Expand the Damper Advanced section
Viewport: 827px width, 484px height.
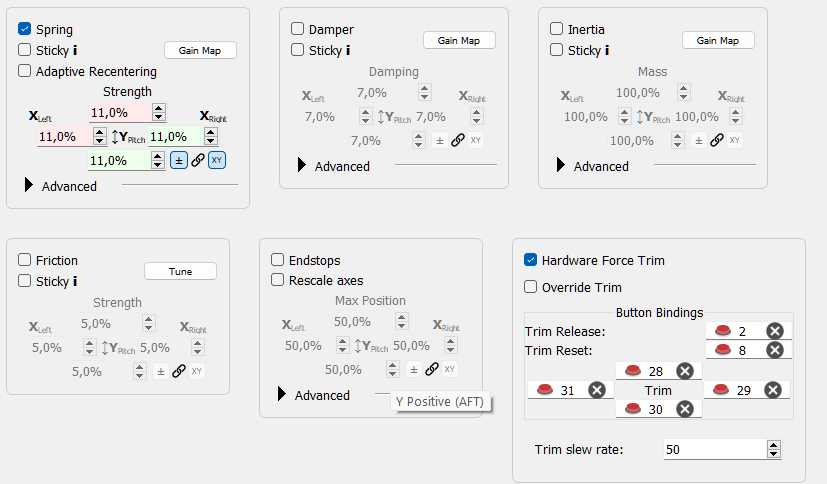(x=301, y=166)
